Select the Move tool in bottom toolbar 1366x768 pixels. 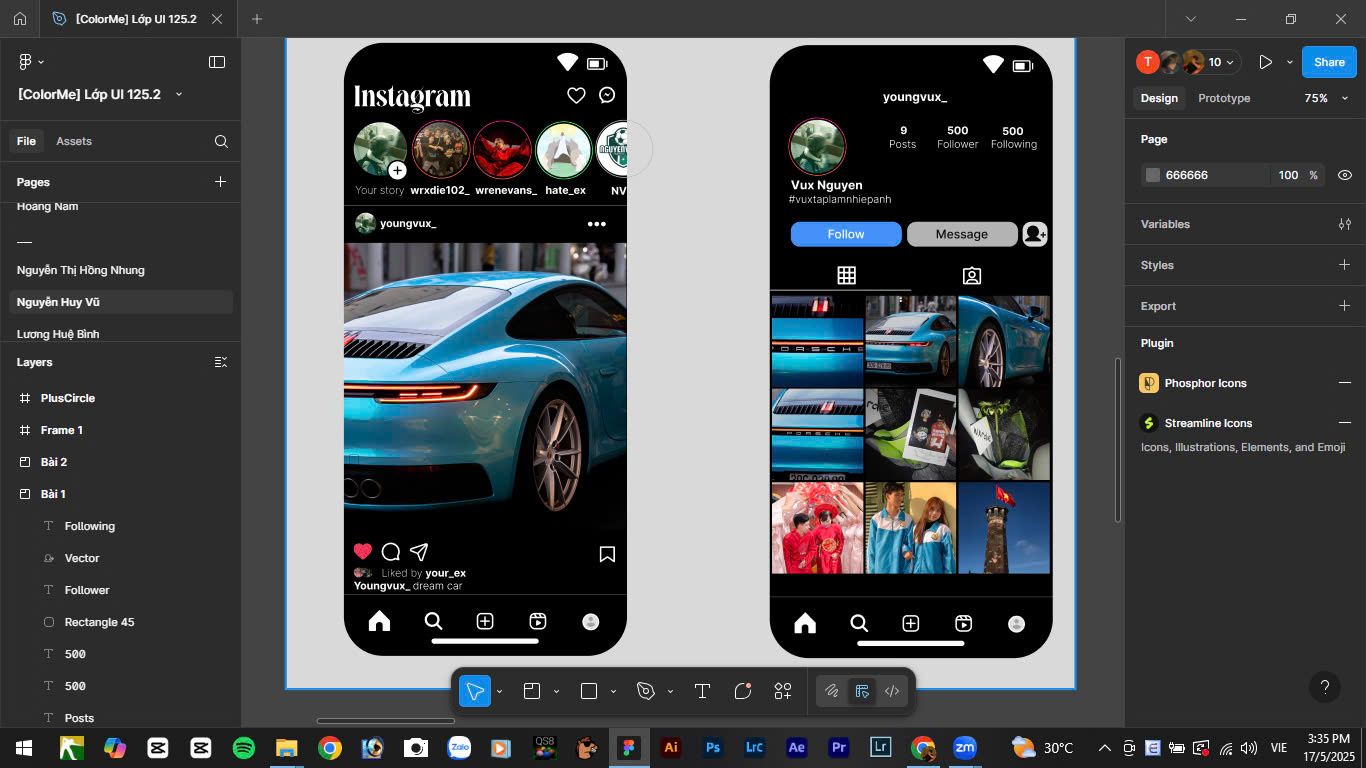[475, 691]
